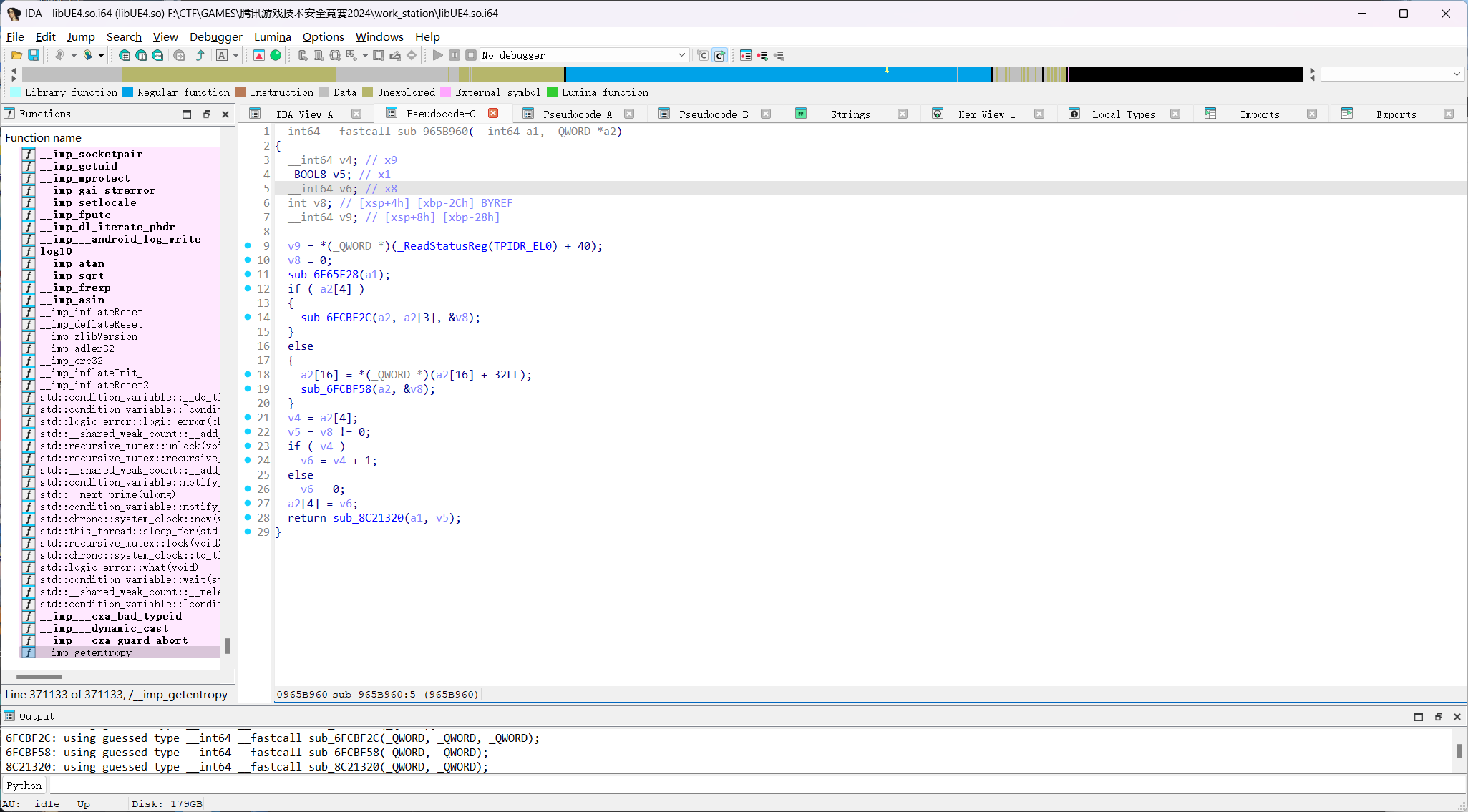Close the Functions panel
The height and width of the screenshot is (812, 1468).
(225, 114)
